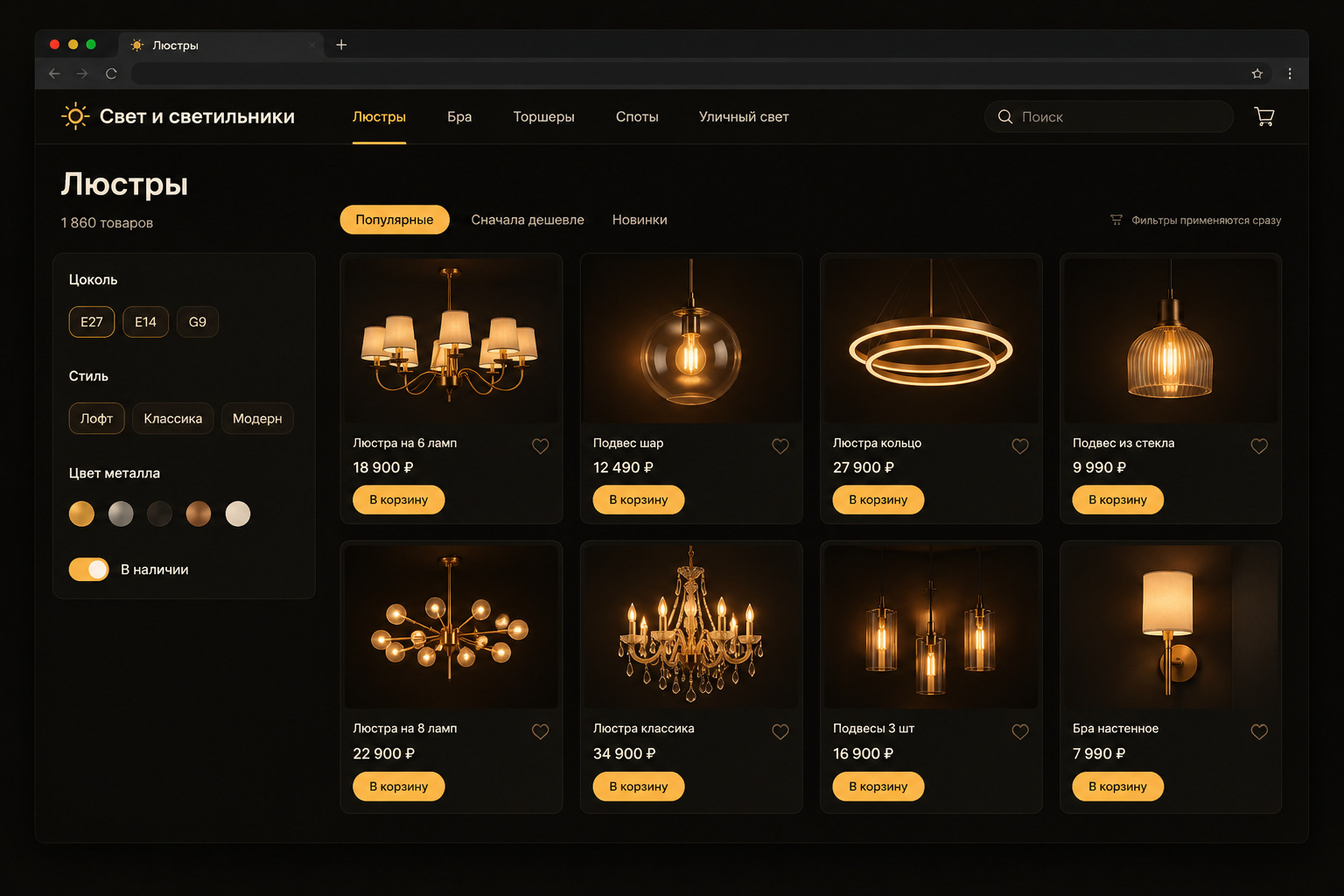
Task: Click Свет и светильники site title
Action: 197,116
